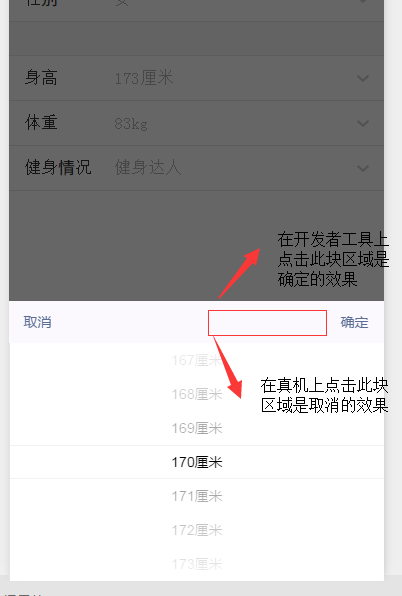The width and height of the screenshot is (402, 596).
Task: Click the 取消 cancel button
Action: point(37,322)
